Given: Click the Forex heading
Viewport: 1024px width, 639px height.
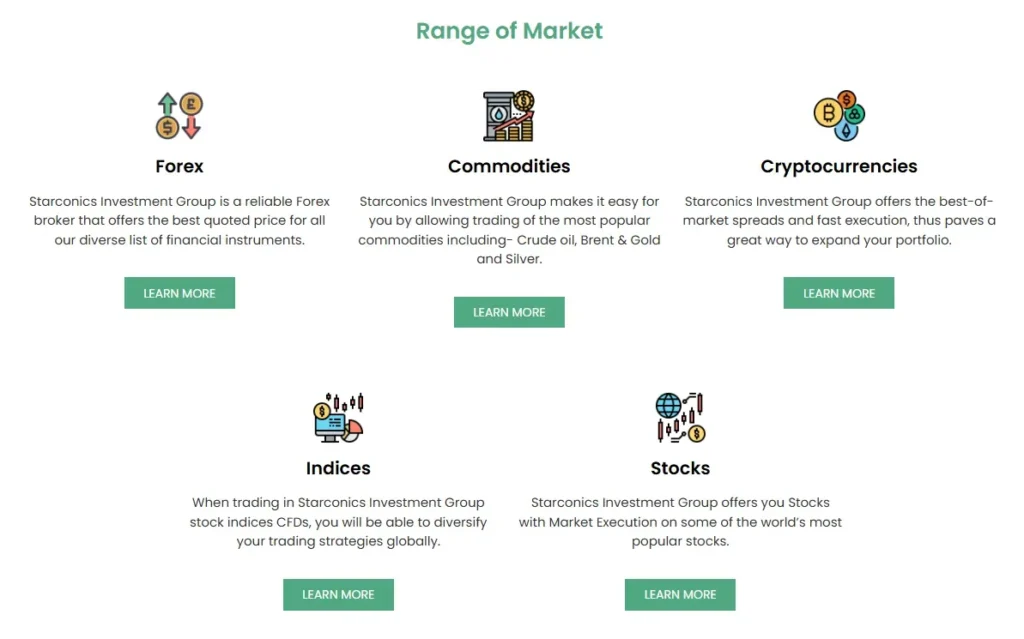Looking at the screenshot, I should [x=179, y=166].
